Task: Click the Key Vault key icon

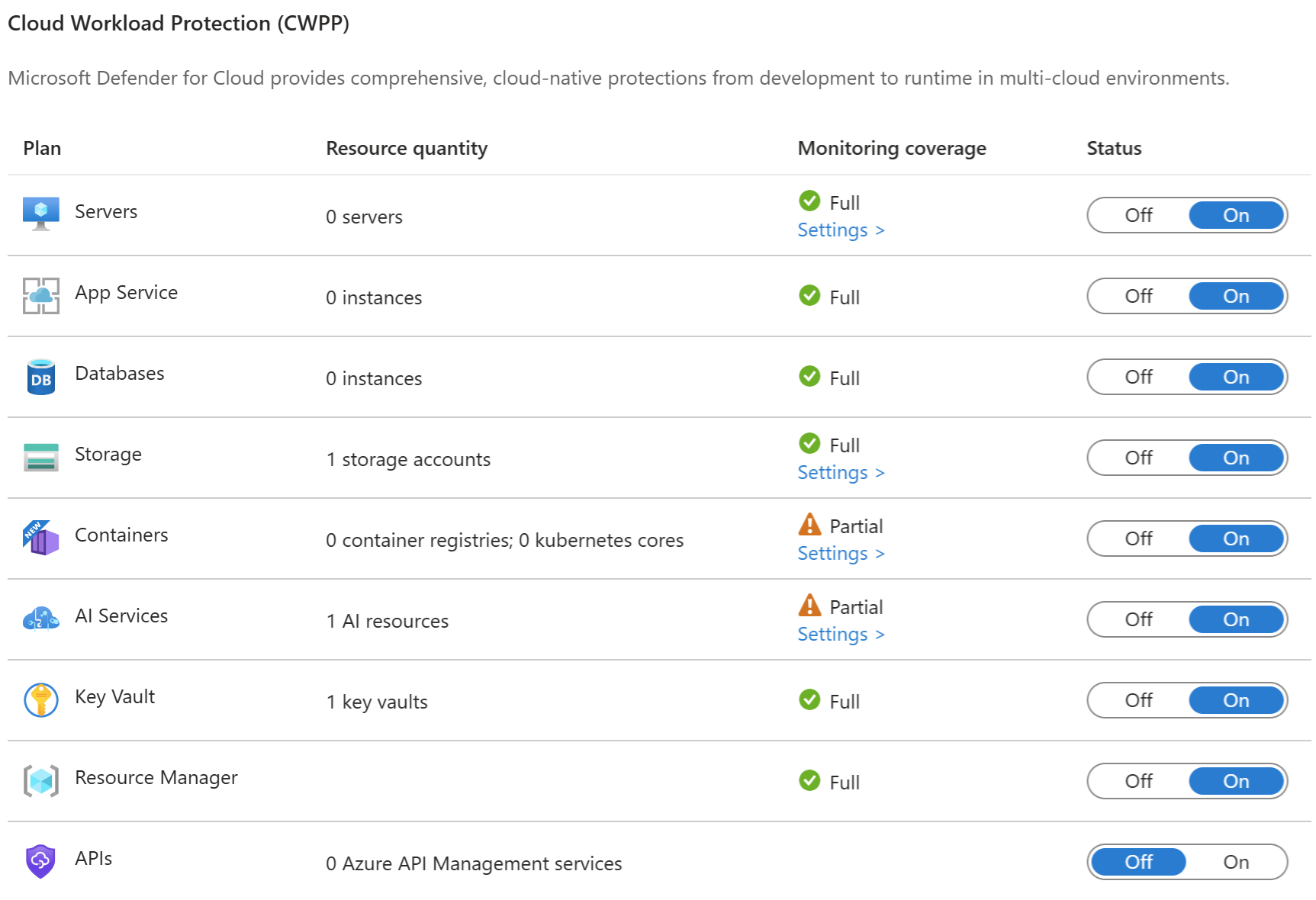Action: click(41, 700)
